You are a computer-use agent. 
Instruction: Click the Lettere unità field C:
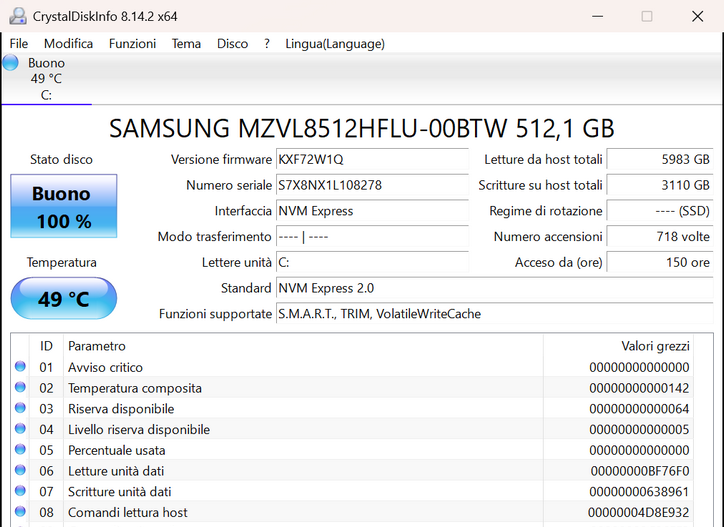pyautogui.click(x=372, y=263)
